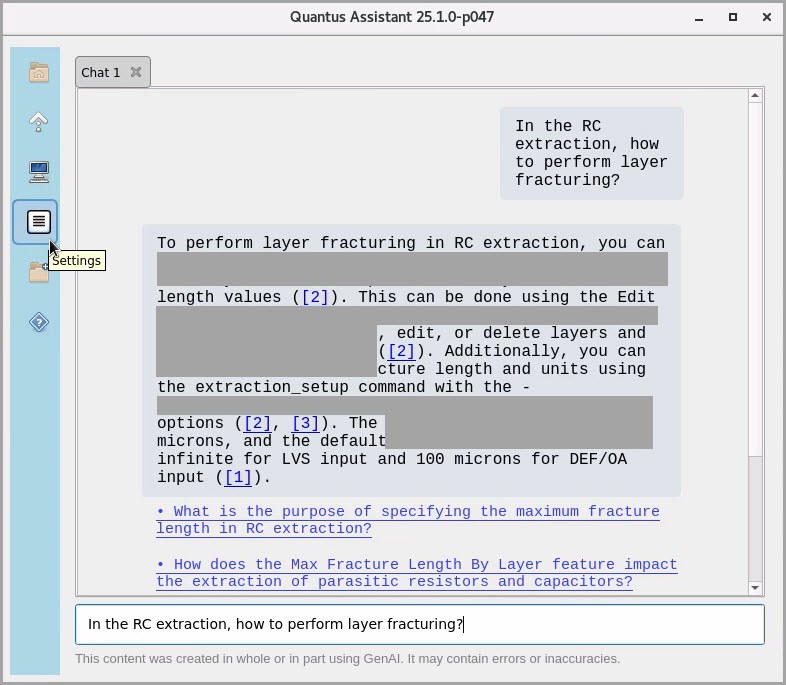Close the Quantus Assistant window
Image resolution: width=786 pixels, height=685 pixels.
click(766, 18)
